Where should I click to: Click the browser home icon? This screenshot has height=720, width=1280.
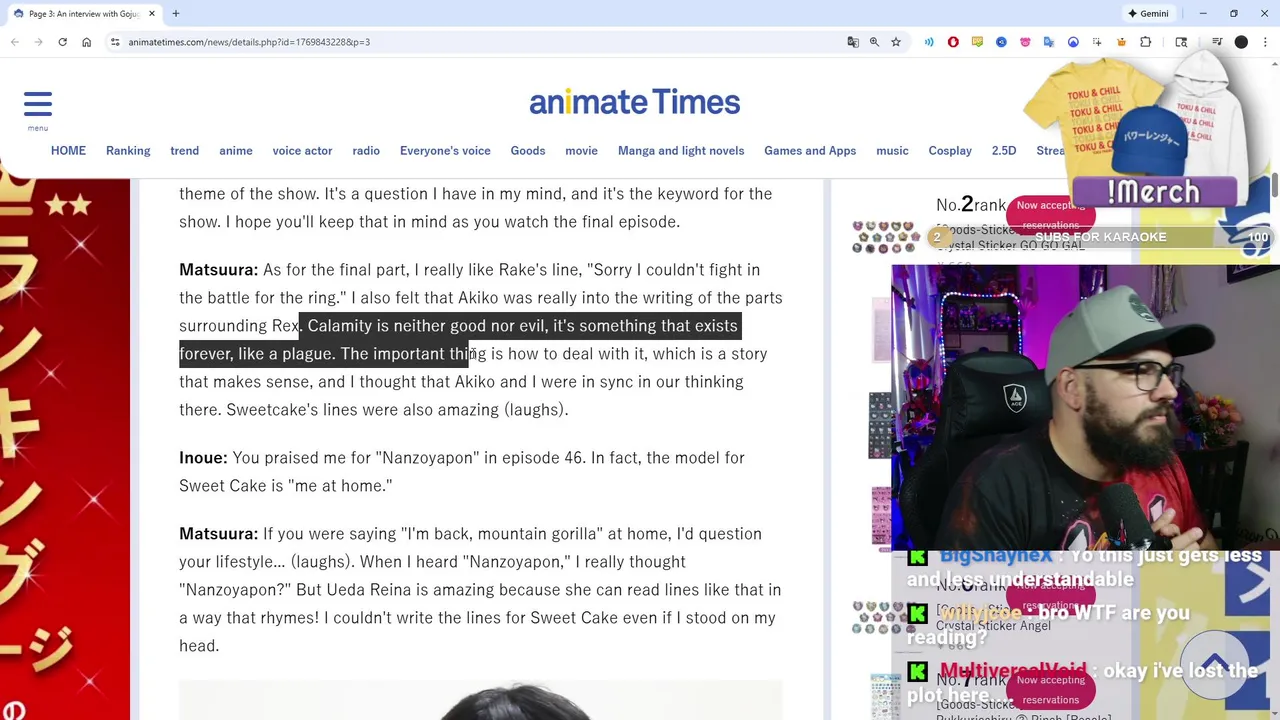86,42
